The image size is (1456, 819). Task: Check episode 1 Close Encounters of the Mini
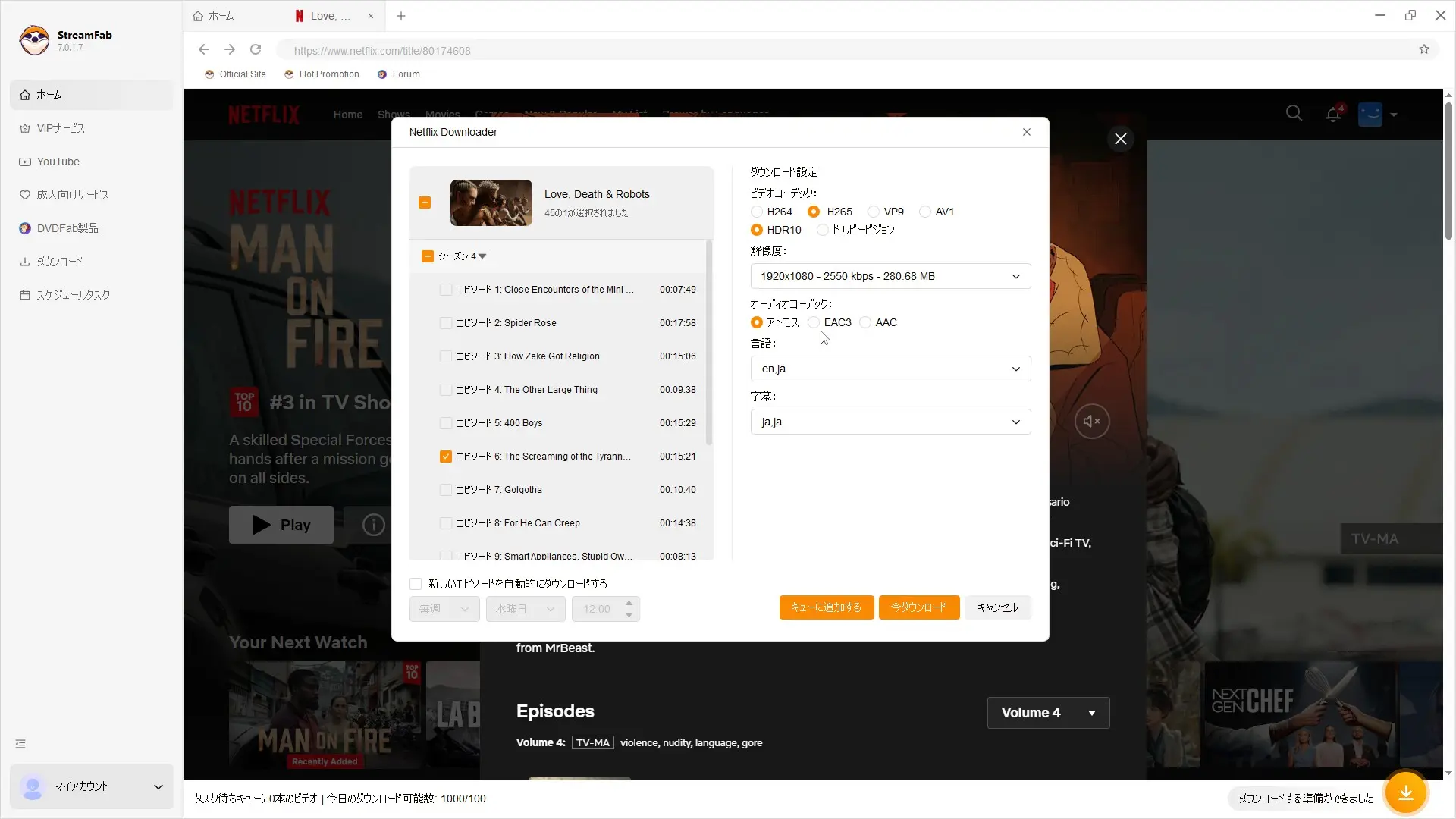tap(446, 290)
